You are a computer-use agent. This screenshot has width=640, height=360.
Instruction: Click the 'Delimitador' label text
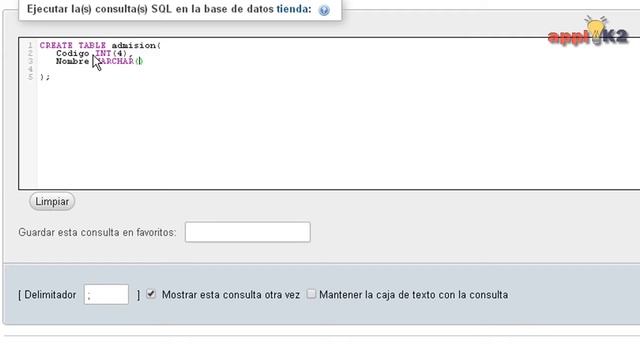50,295
